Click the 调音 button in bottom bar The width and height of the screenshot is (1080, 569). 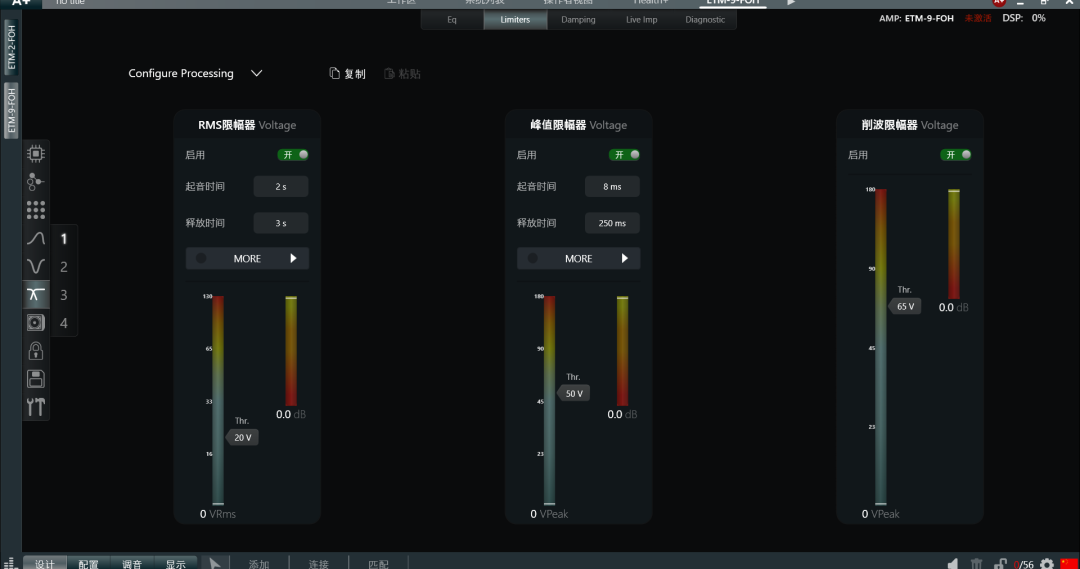coord(132,564)
